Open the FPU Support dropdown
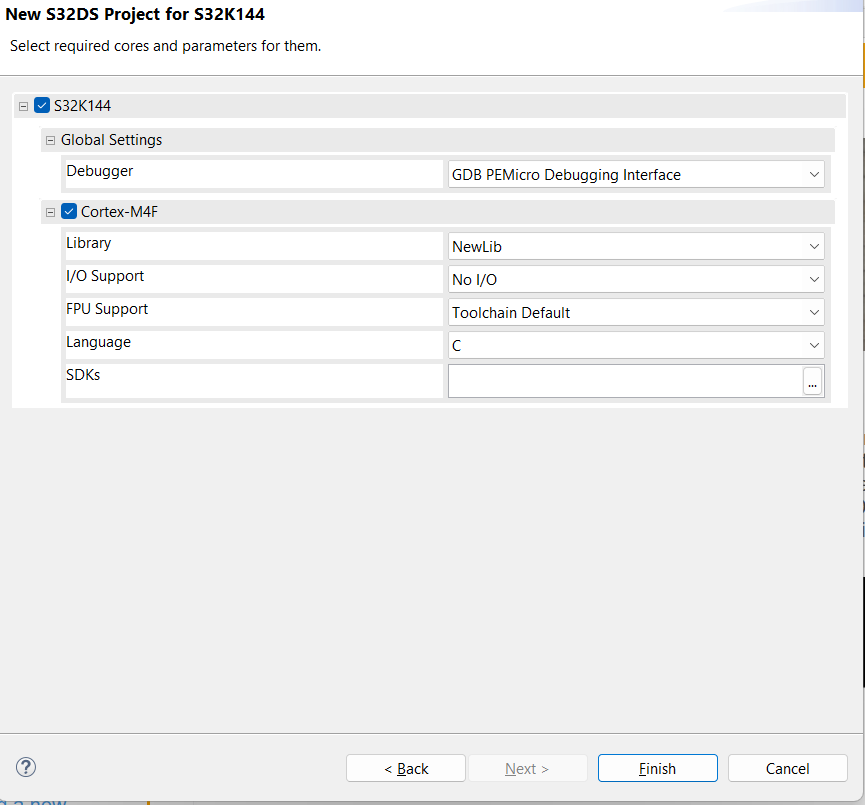This screenshot has width=865, height=805. click(636, 313)
